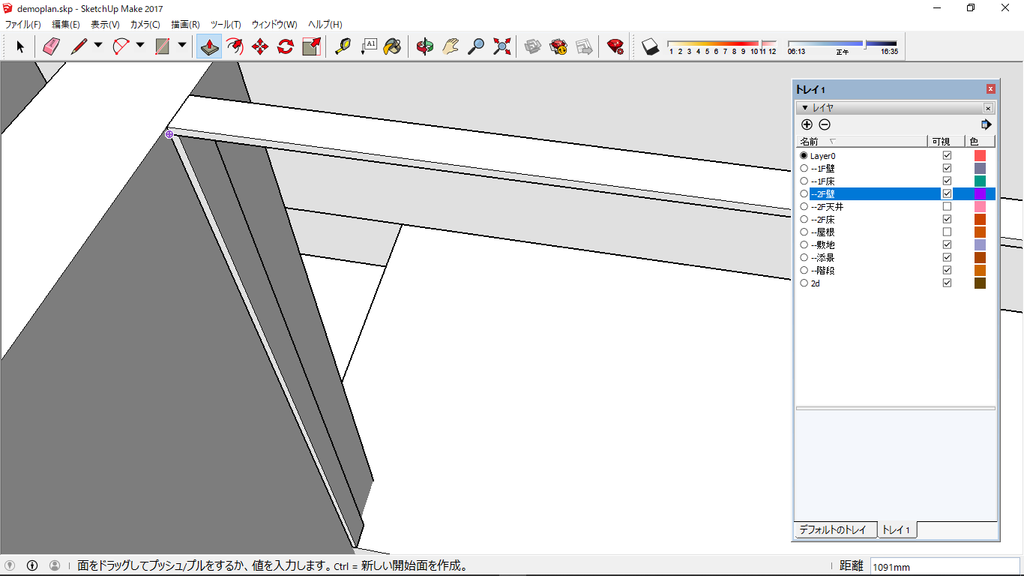Open the ツール(T) menu

225,24
